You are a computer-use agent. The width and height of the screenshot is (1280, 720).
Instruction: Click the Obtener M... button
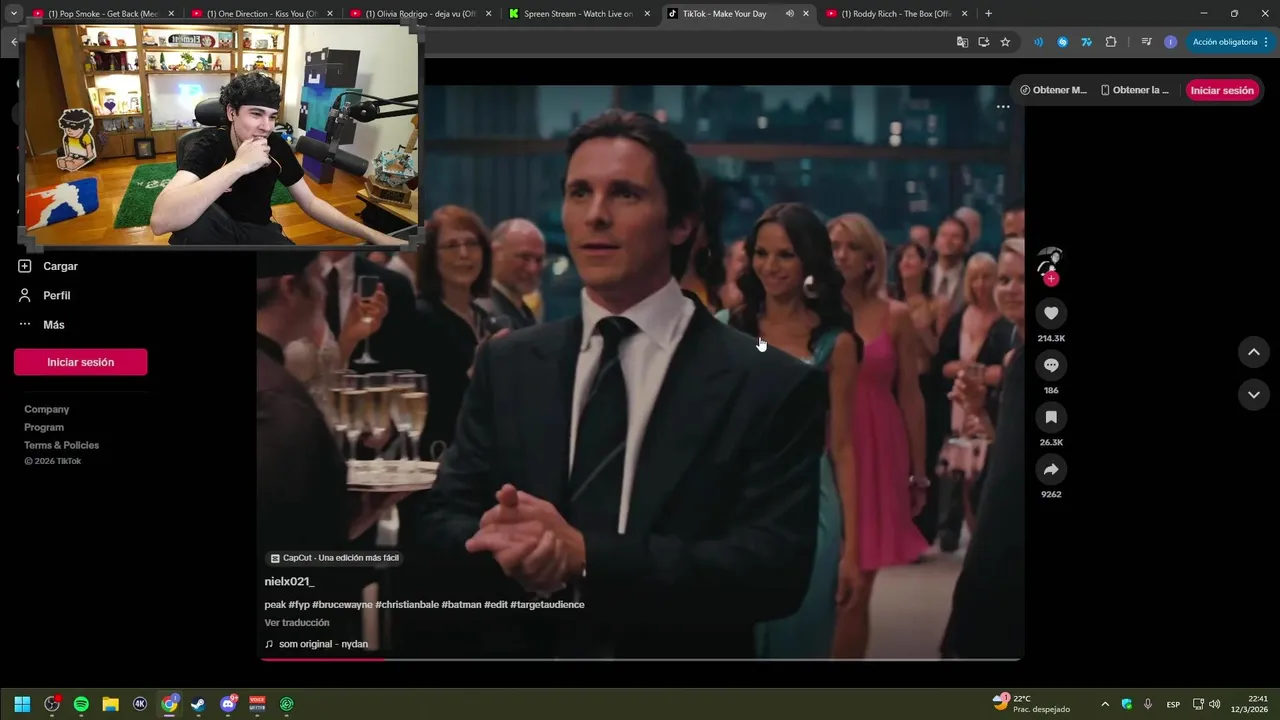point(1053,90)
